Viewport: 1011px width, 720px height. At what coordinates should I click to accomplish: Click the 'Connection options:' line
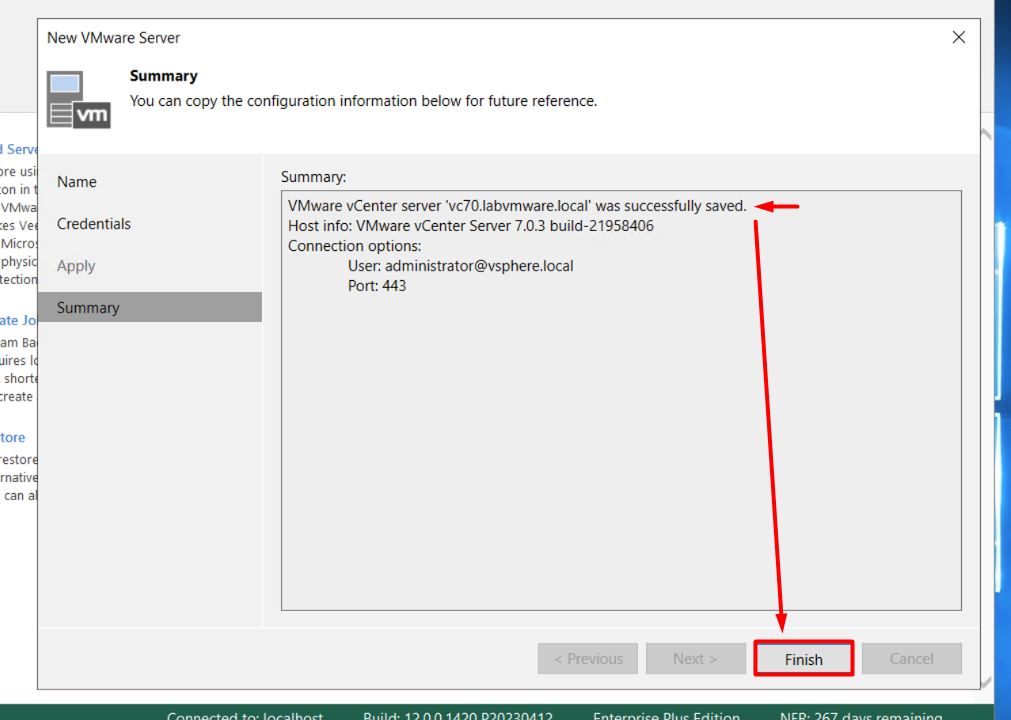click(x=354, y=246)
